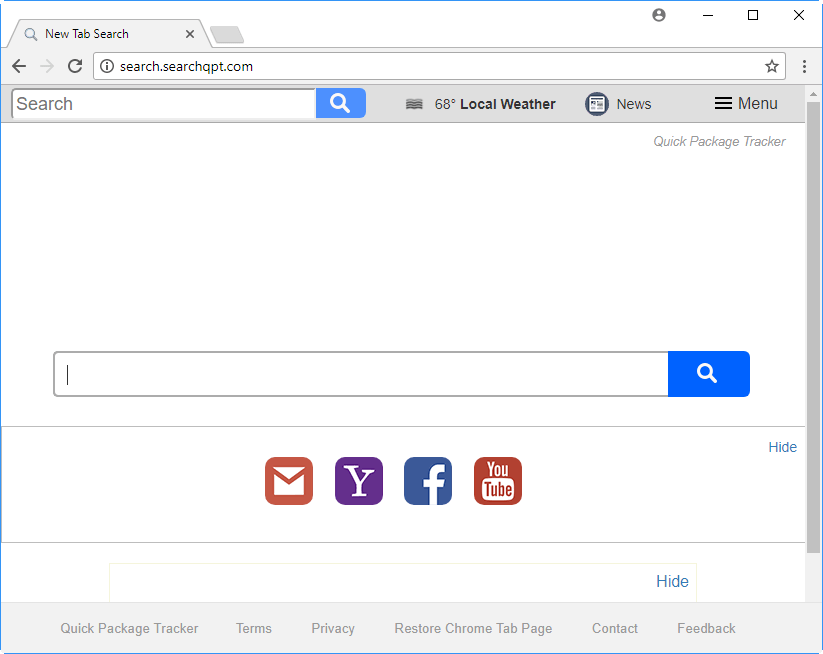Check the 68° Local Weather item
This screenshot has height=654, width=823.
pyautogui.click(x=480, y=104)
